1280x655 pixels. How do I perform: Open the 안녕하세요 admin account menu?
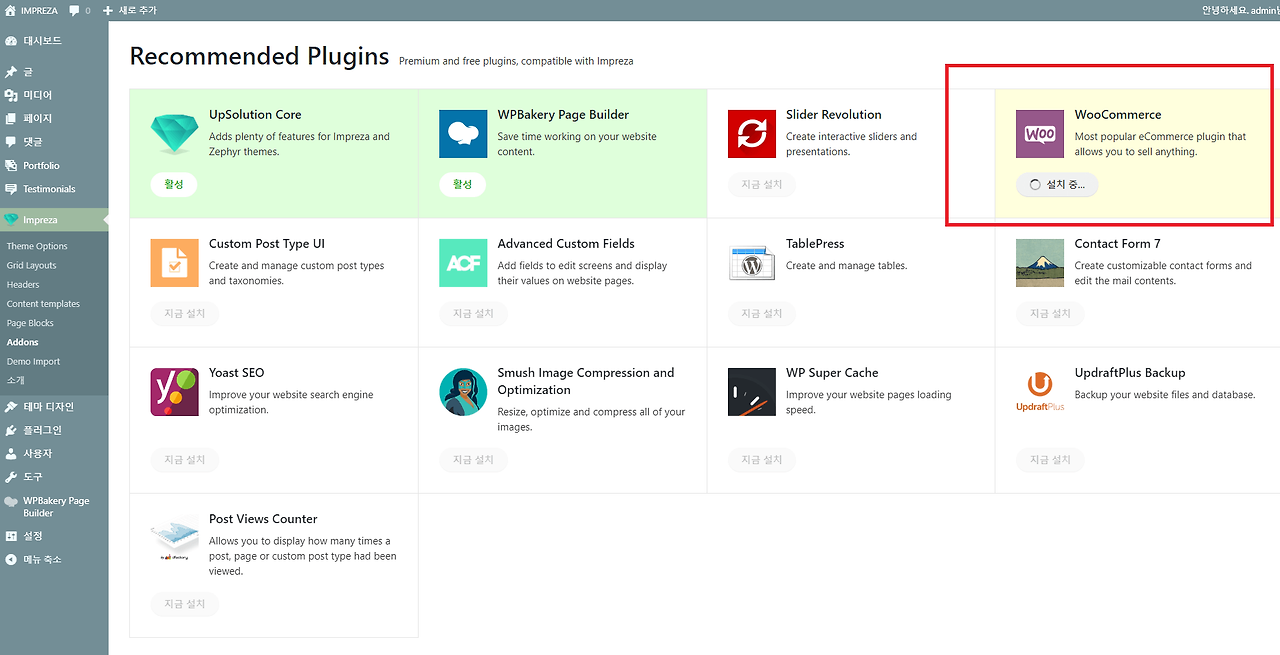1240,10
